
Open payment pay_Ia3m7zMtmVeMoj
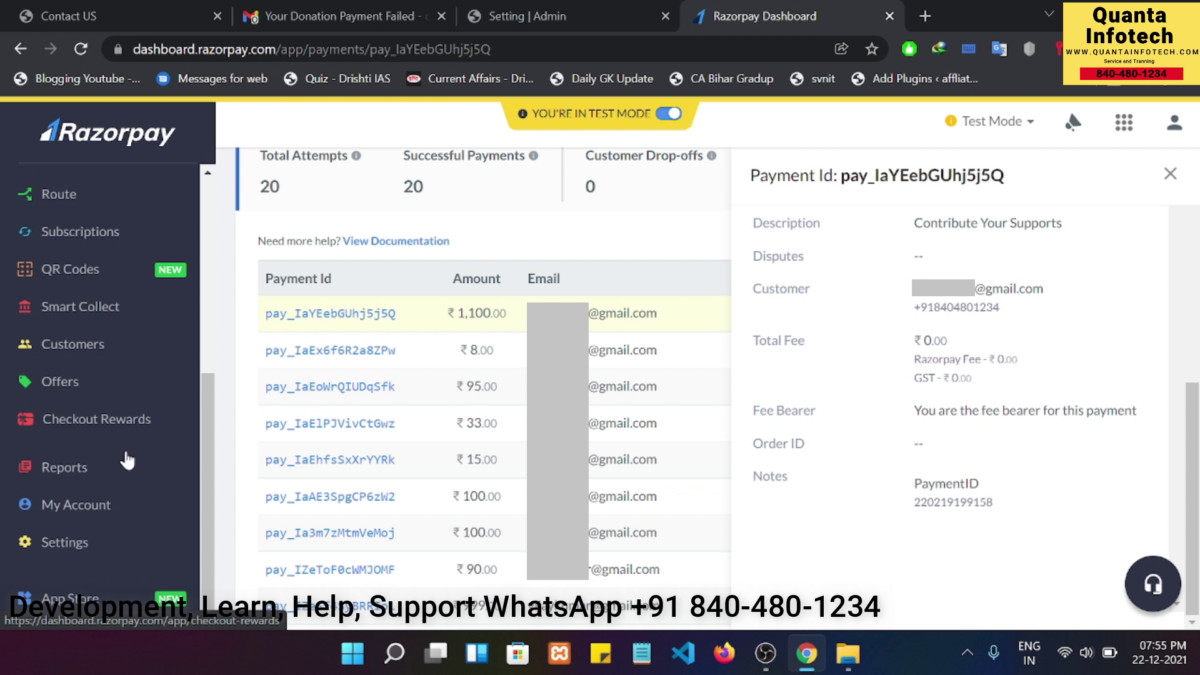tap(330, 533)
